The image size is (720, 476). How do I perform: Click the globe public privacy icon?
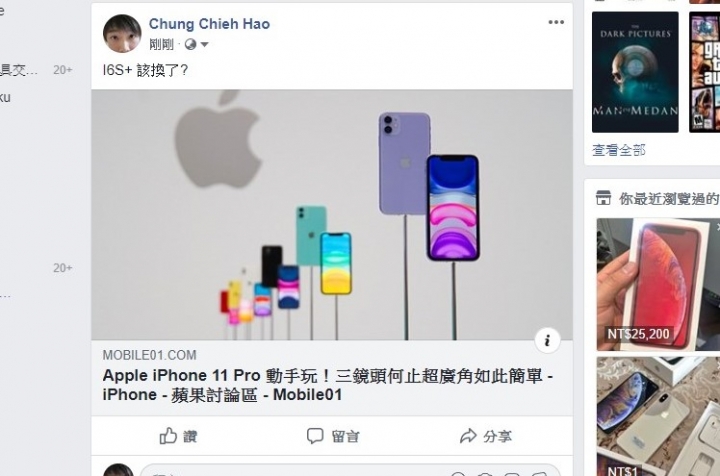coord(190,45)
